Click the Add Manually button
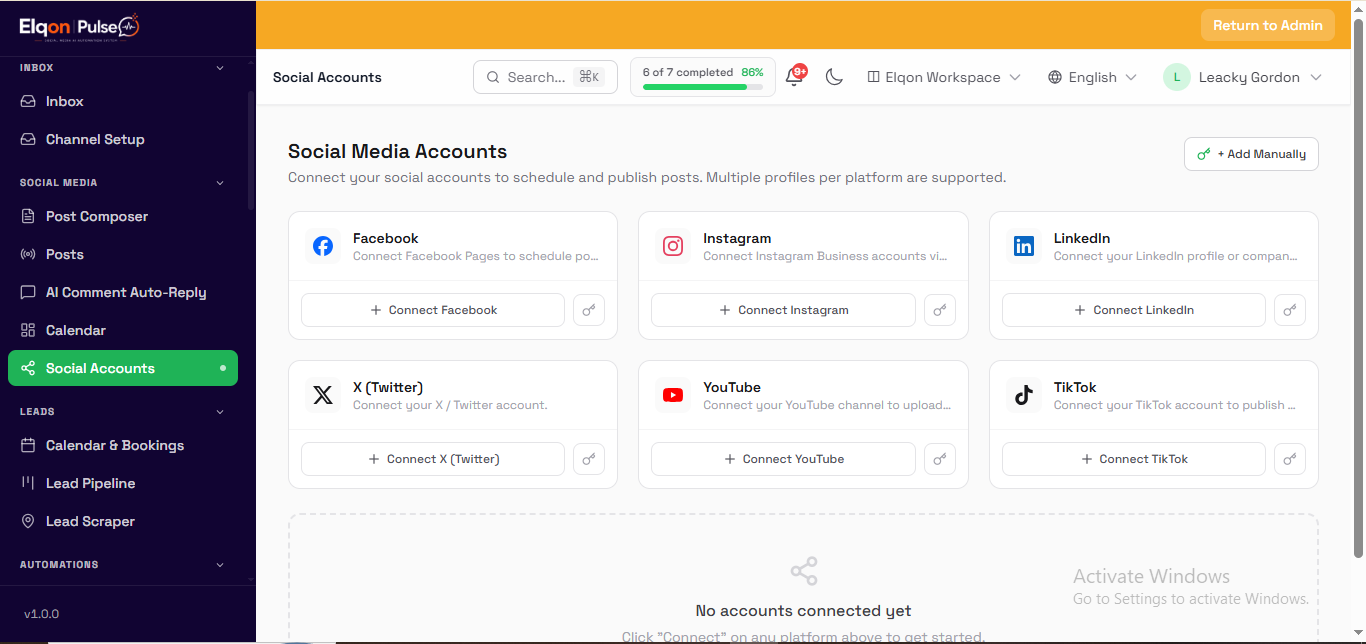Screen dimensions: 1366x644 pos(1251,154)
